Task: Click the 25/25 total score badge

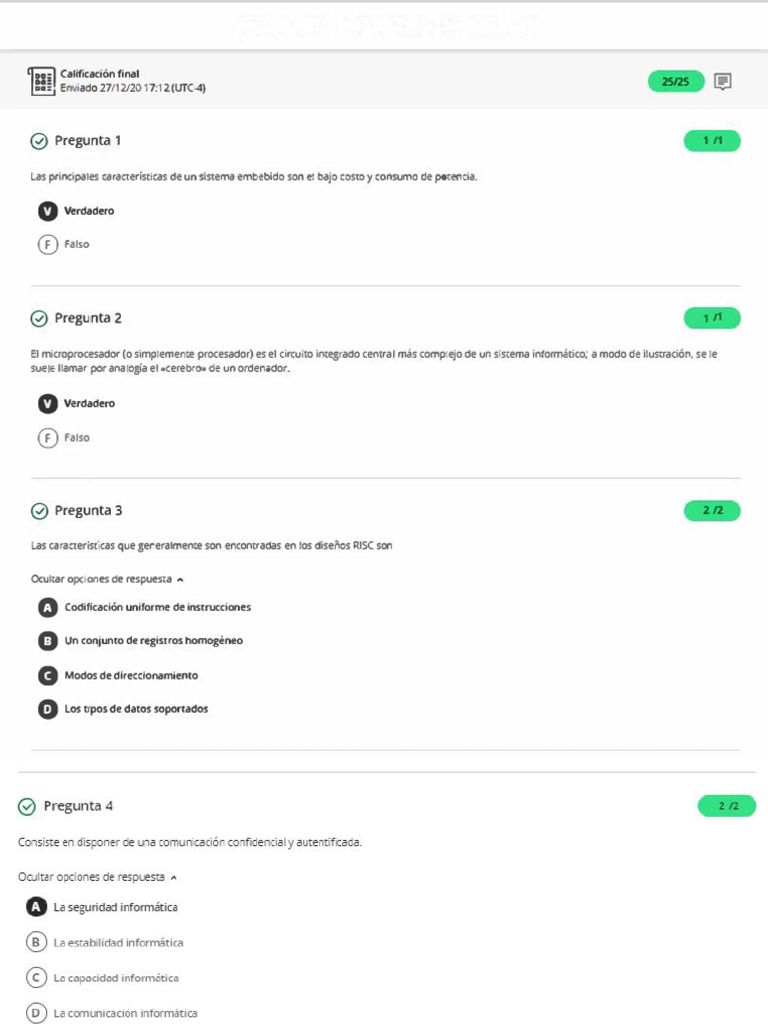Action: coord(676,82)
